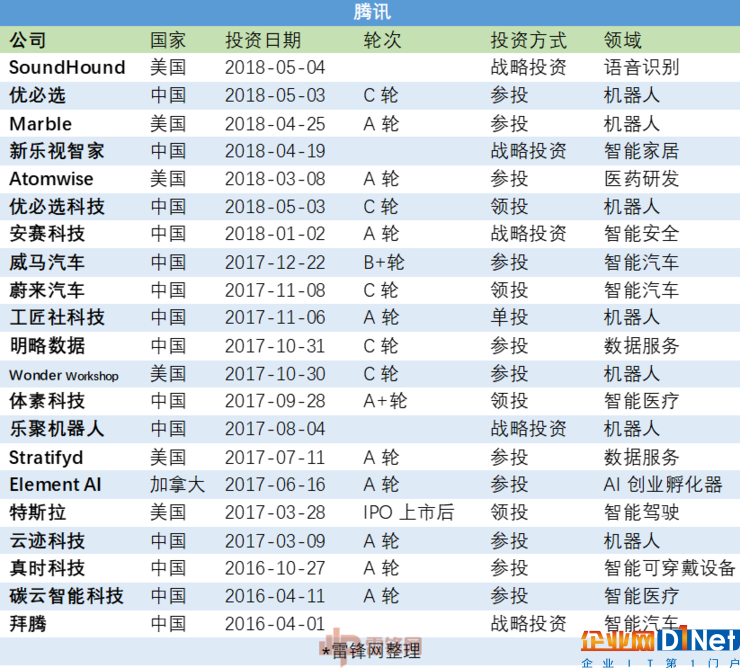Select date 2017-10-30

point(275,374)
